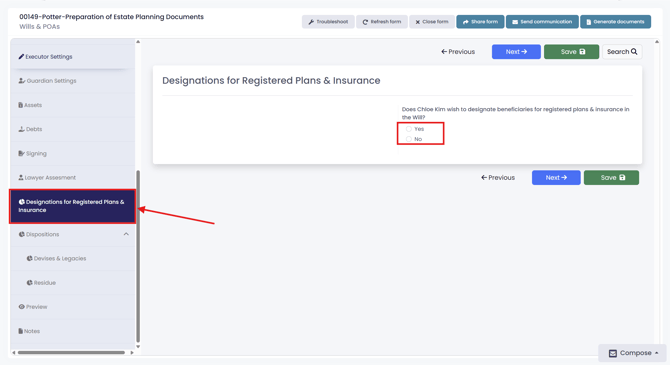Open Lawyer Assessment section
Screen dimensions: 670x365
(72, 177)
